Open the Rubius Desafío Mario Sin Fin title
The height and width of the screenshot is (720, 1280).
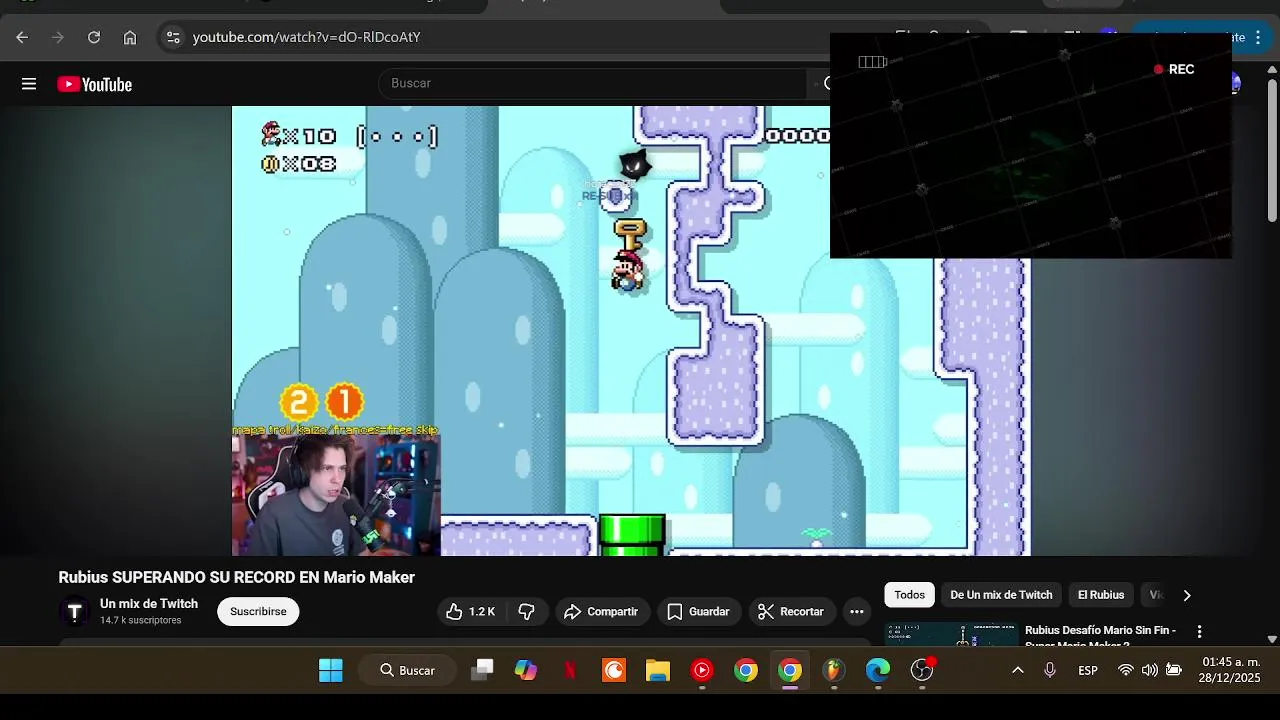click(x=1100, y=635)
